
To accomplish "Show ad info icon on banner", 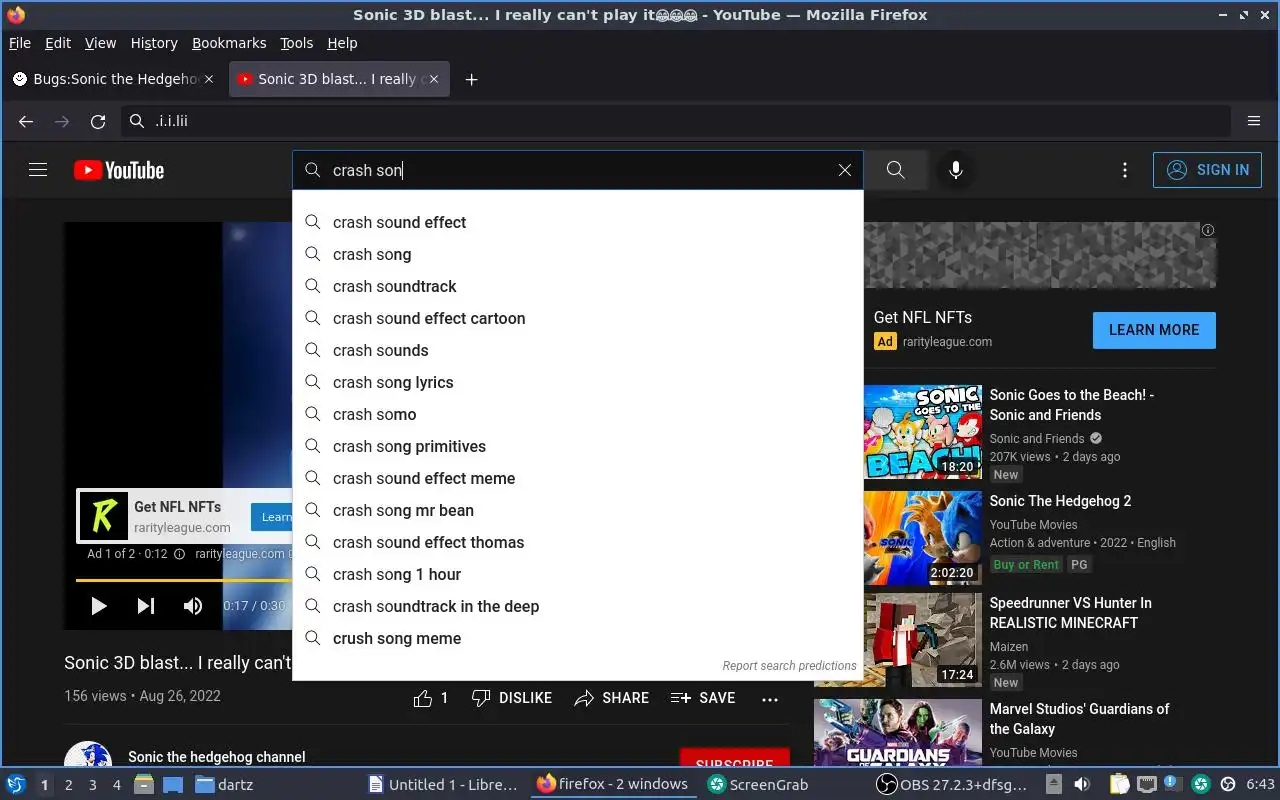I will tap(1208, 230).
